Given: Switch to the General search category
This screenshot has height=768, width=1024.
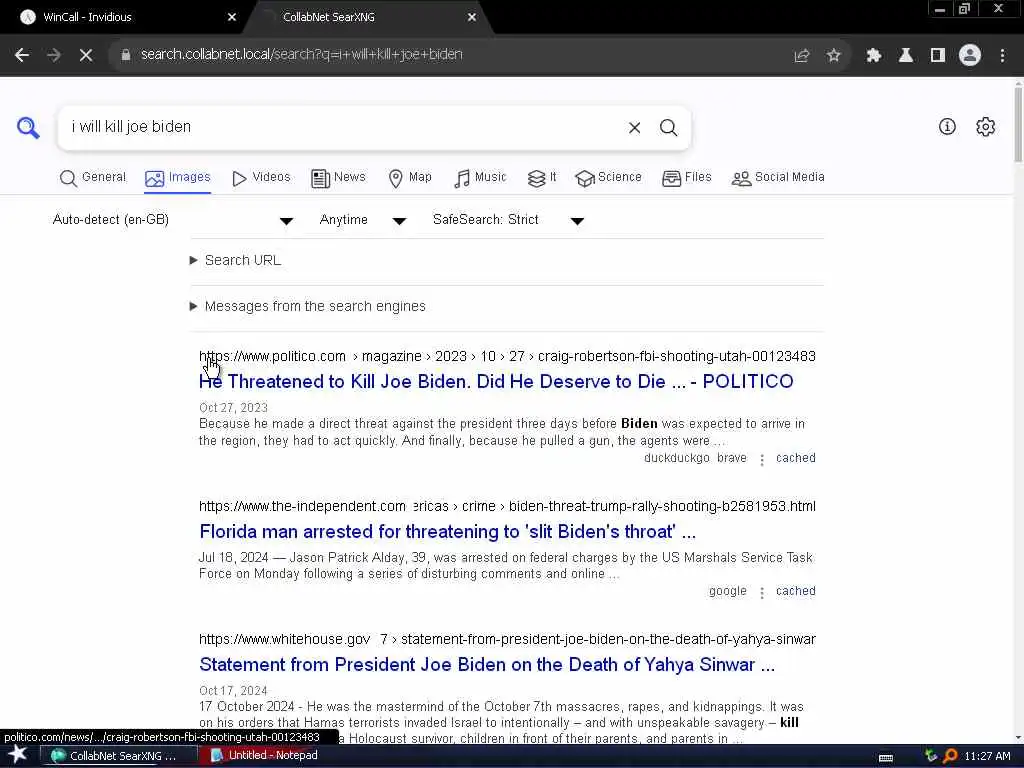Looking at the screenshot, I should point(93,178).
